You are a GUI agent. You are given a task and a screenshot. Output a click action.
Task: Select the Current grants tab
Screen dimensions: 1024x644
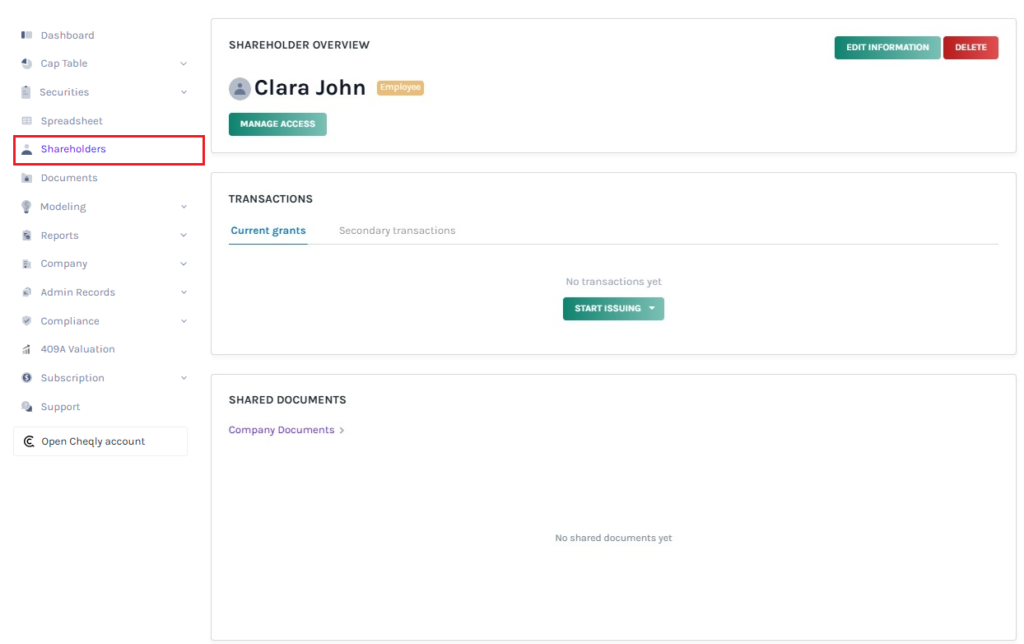pos(268,231)
